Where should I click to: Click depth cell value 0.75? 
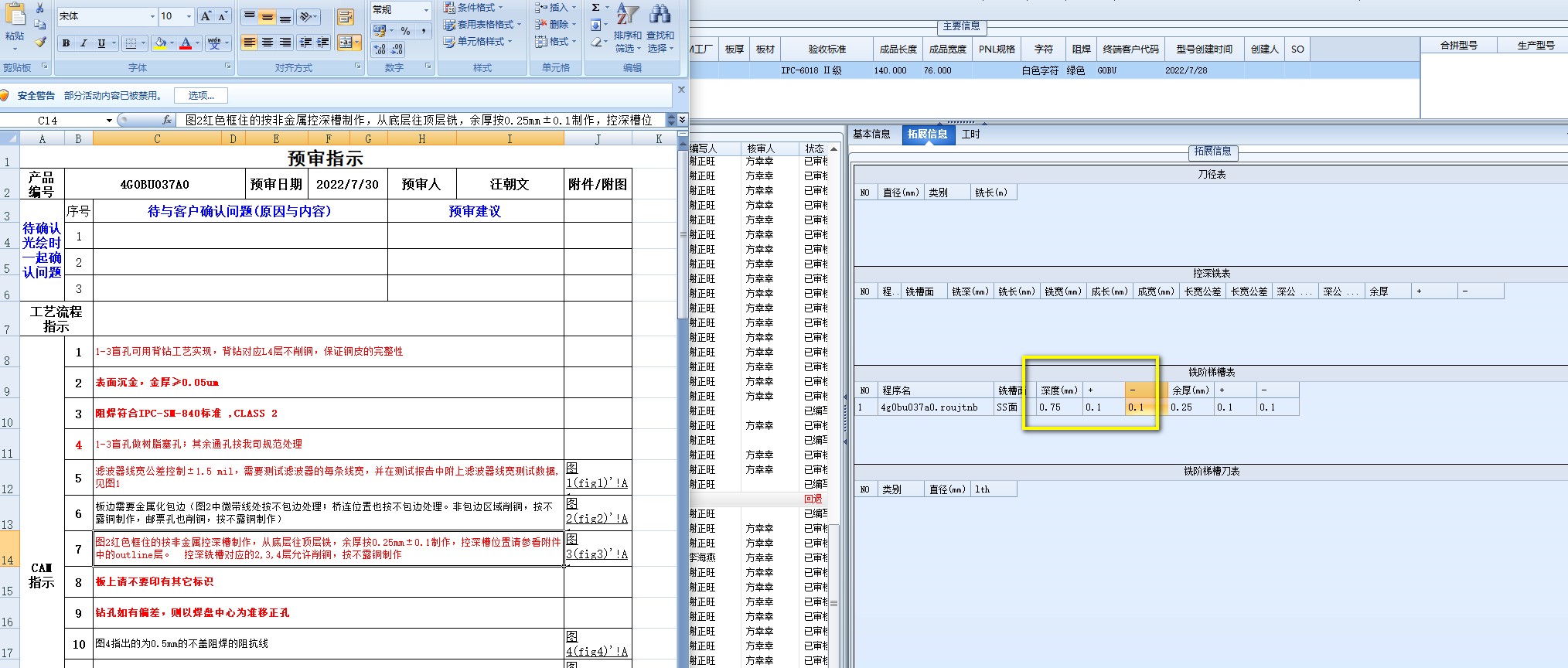click(1058, 407)
